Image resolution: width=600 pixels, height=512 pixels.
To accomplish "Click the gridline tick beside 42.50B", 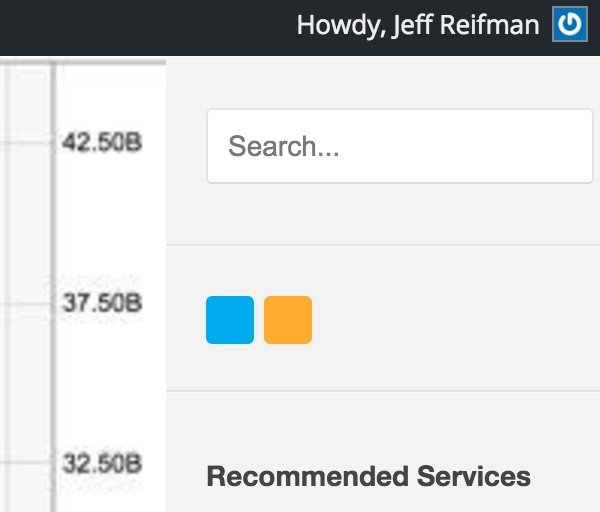I will (25, 142).
